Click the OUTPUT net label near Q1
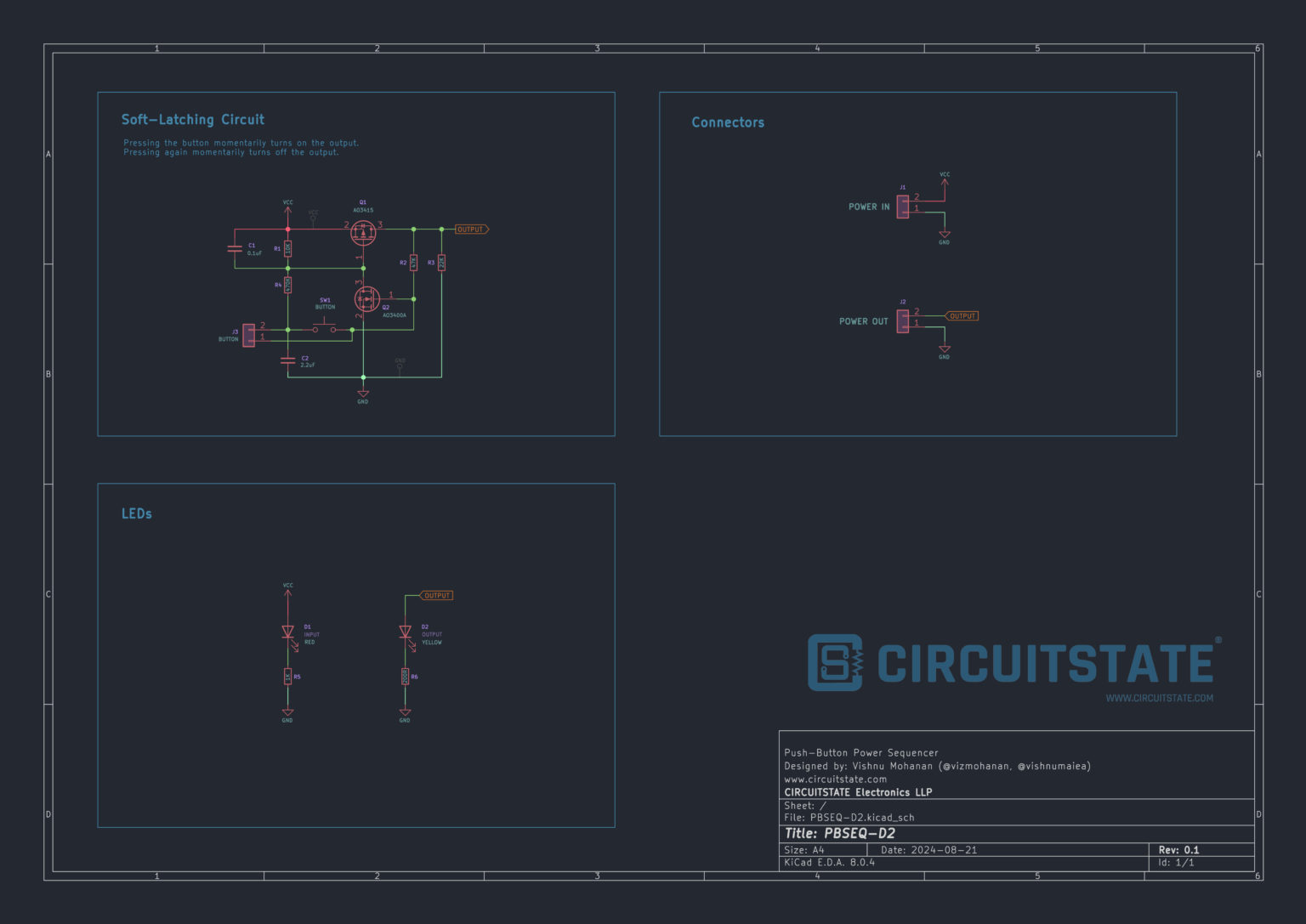1306x924 pixels. pos(470,229)
